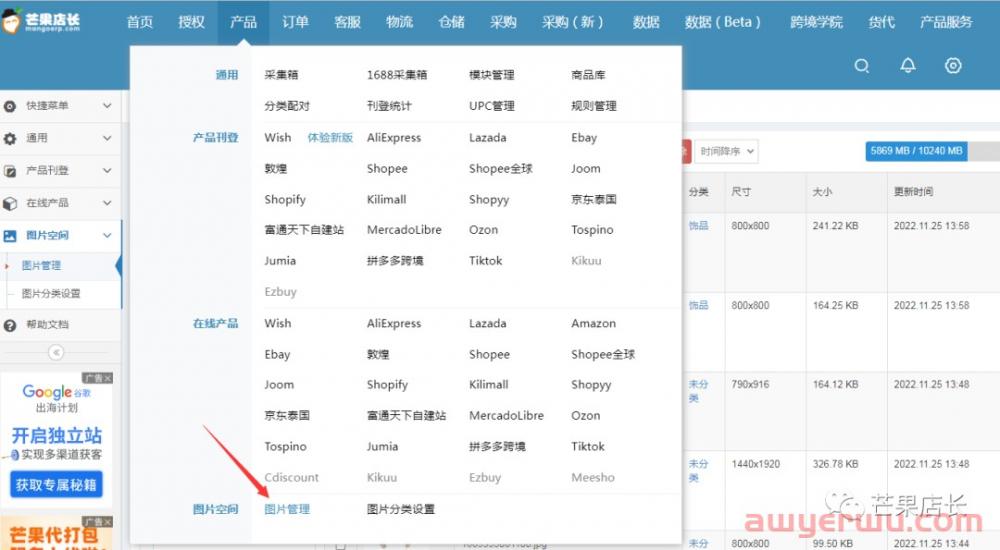Screen dimensions: 1000x550
Task: Click the 体验新版 link beside Wish
Action: click(x=330, y=138)
